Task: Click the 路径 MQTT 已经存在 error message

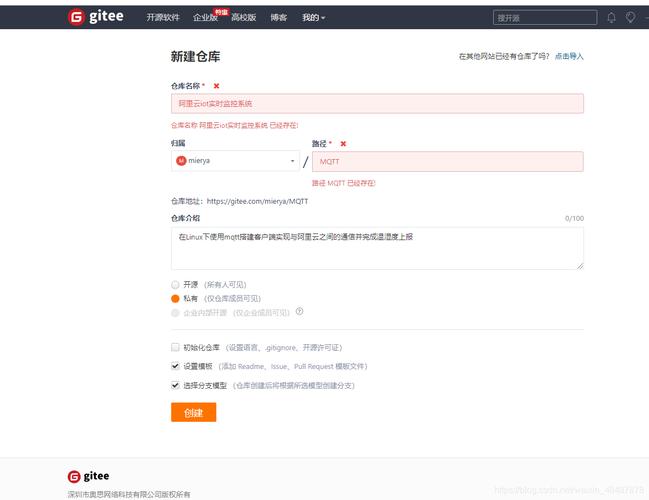Action: pyautogui.click(x=344, y=183)
